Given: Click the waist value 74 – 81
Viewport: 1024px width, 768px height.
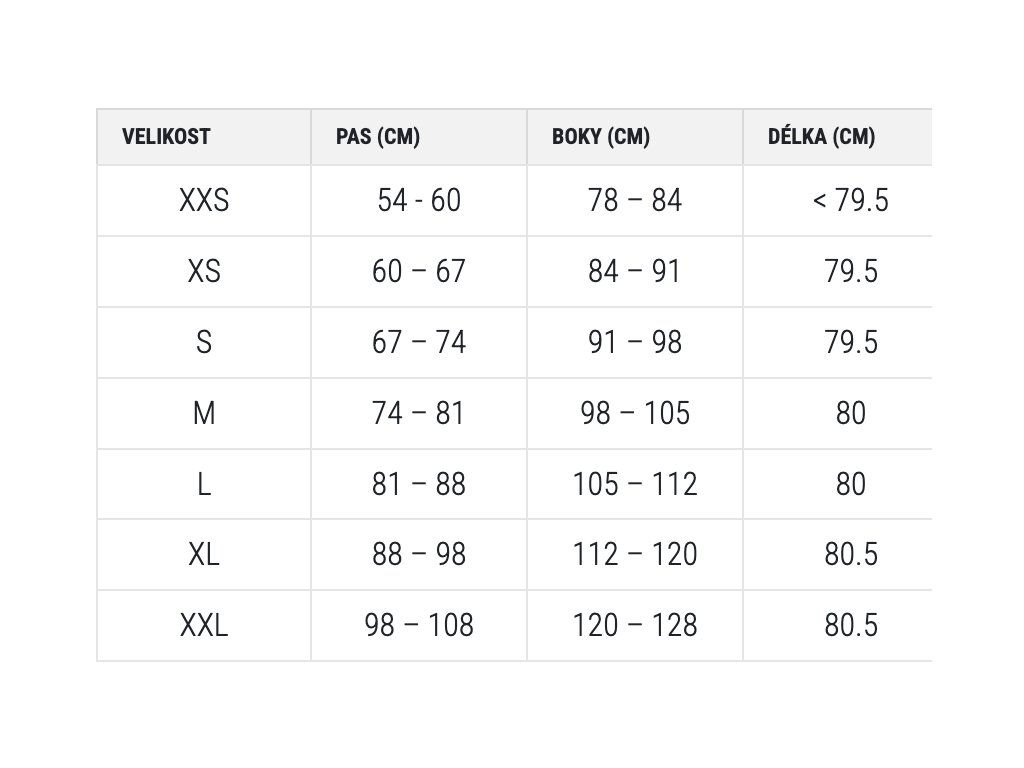Looking at the screenshot, I should [419, 413].
